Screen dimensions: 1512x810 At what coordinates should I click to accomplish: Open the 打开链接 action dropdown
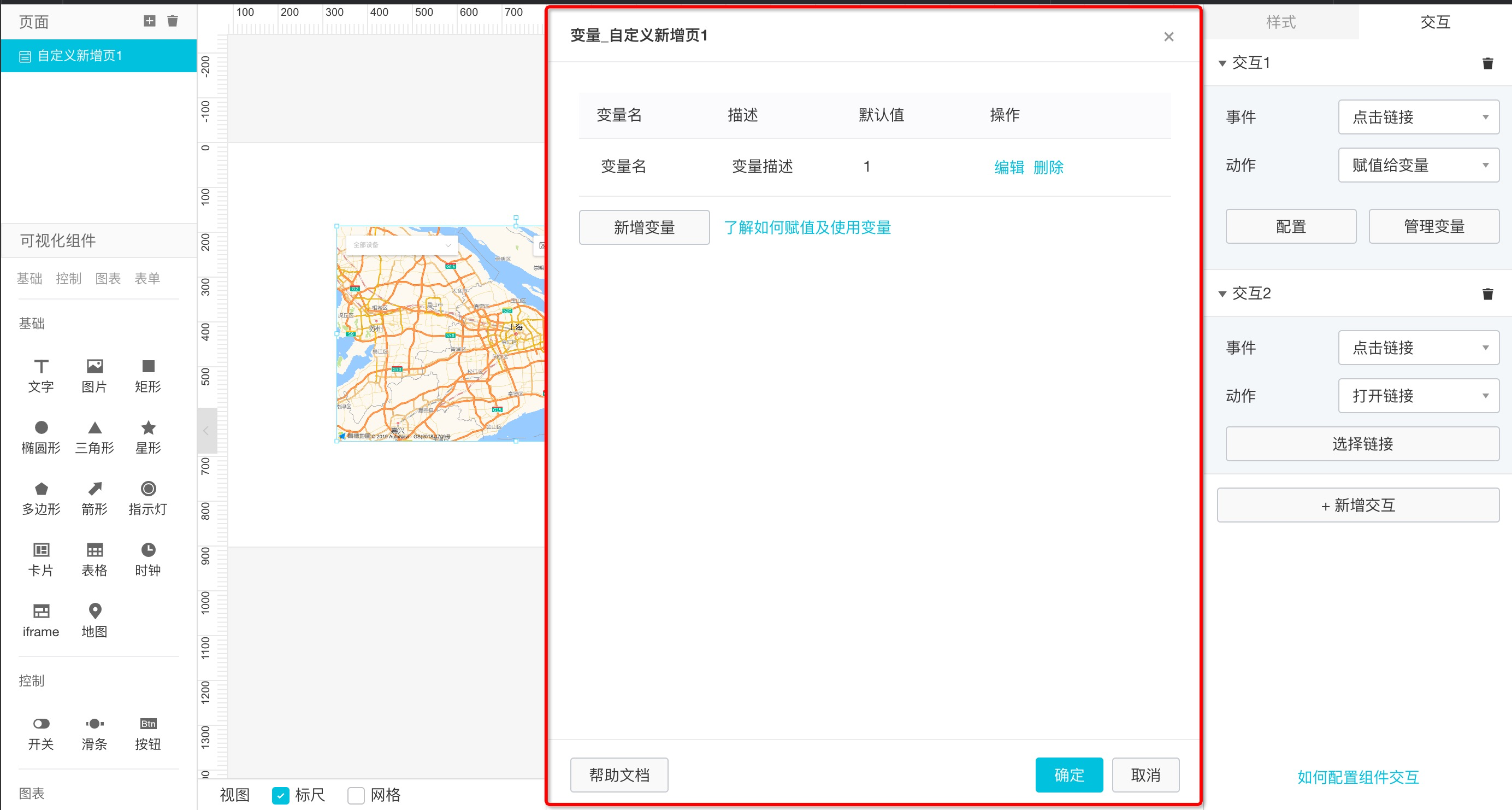coord(1418,395)
